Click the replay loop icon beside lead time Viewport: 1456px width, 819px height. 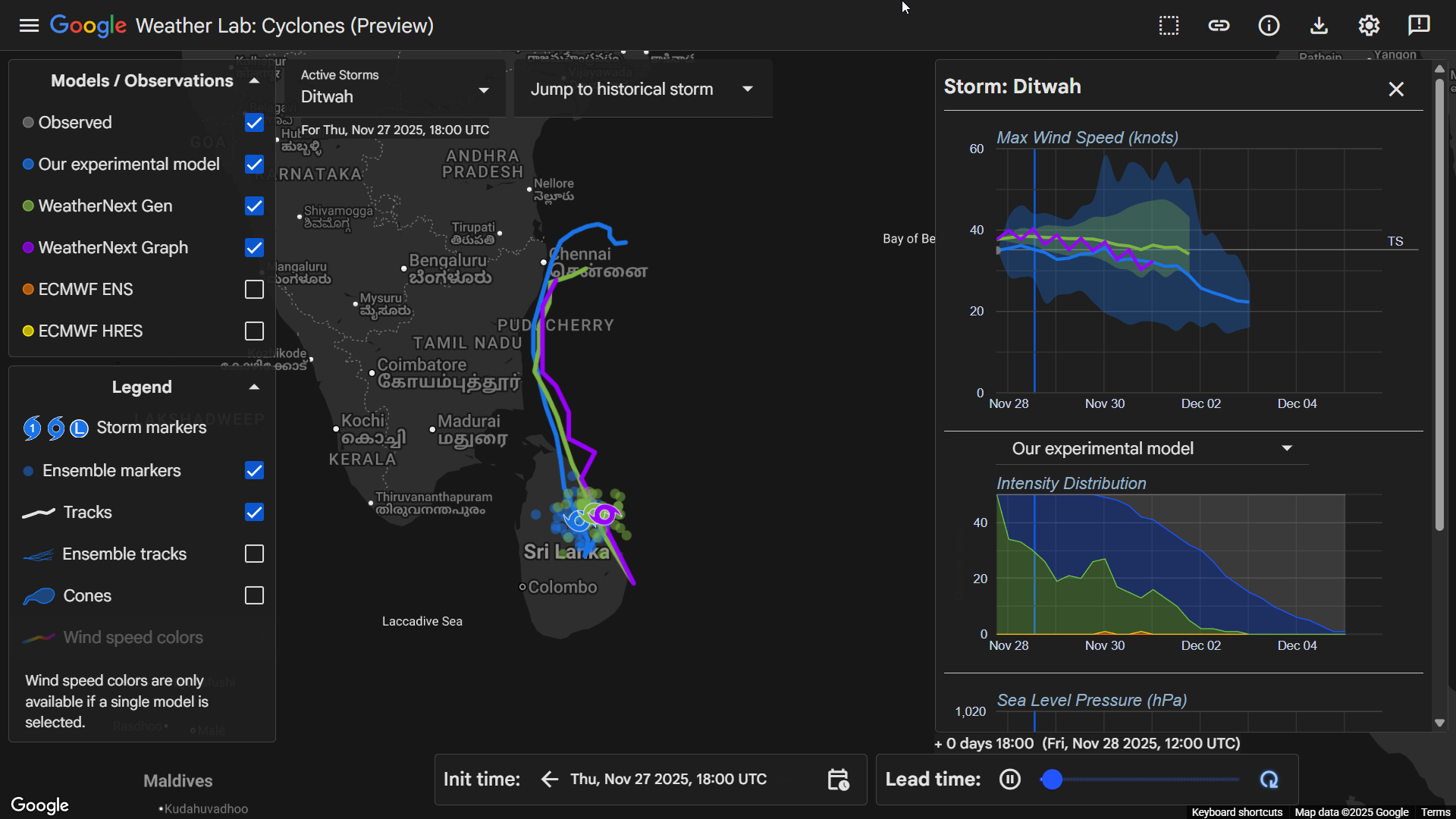tap(1269, 779)
